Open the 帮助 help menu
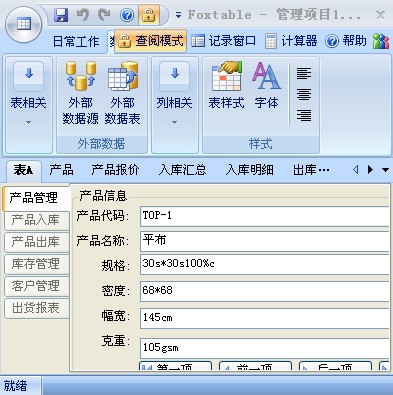393x395 pixels. point(346,41)
